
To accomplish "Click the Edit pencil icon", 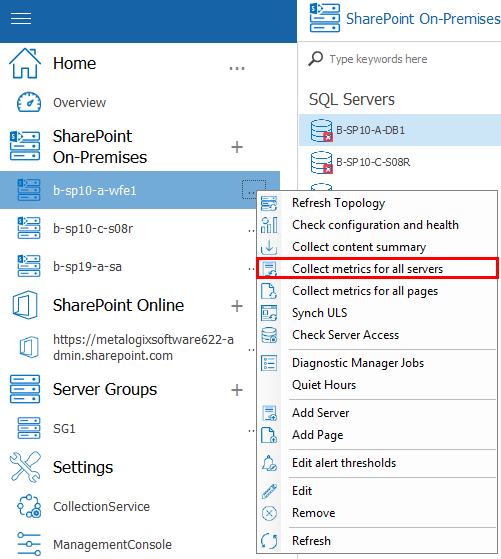I will [x=269, y=491].
